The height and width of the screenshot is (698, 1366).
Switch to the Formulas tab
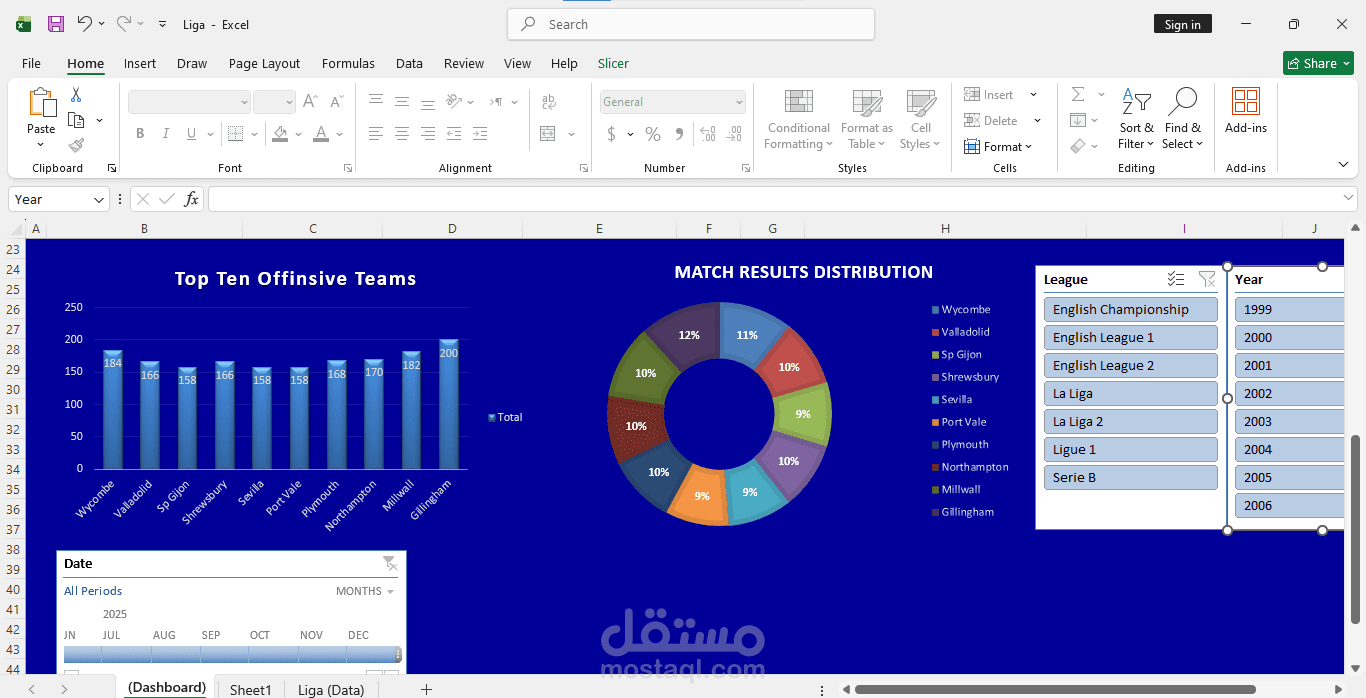(348, 63)
